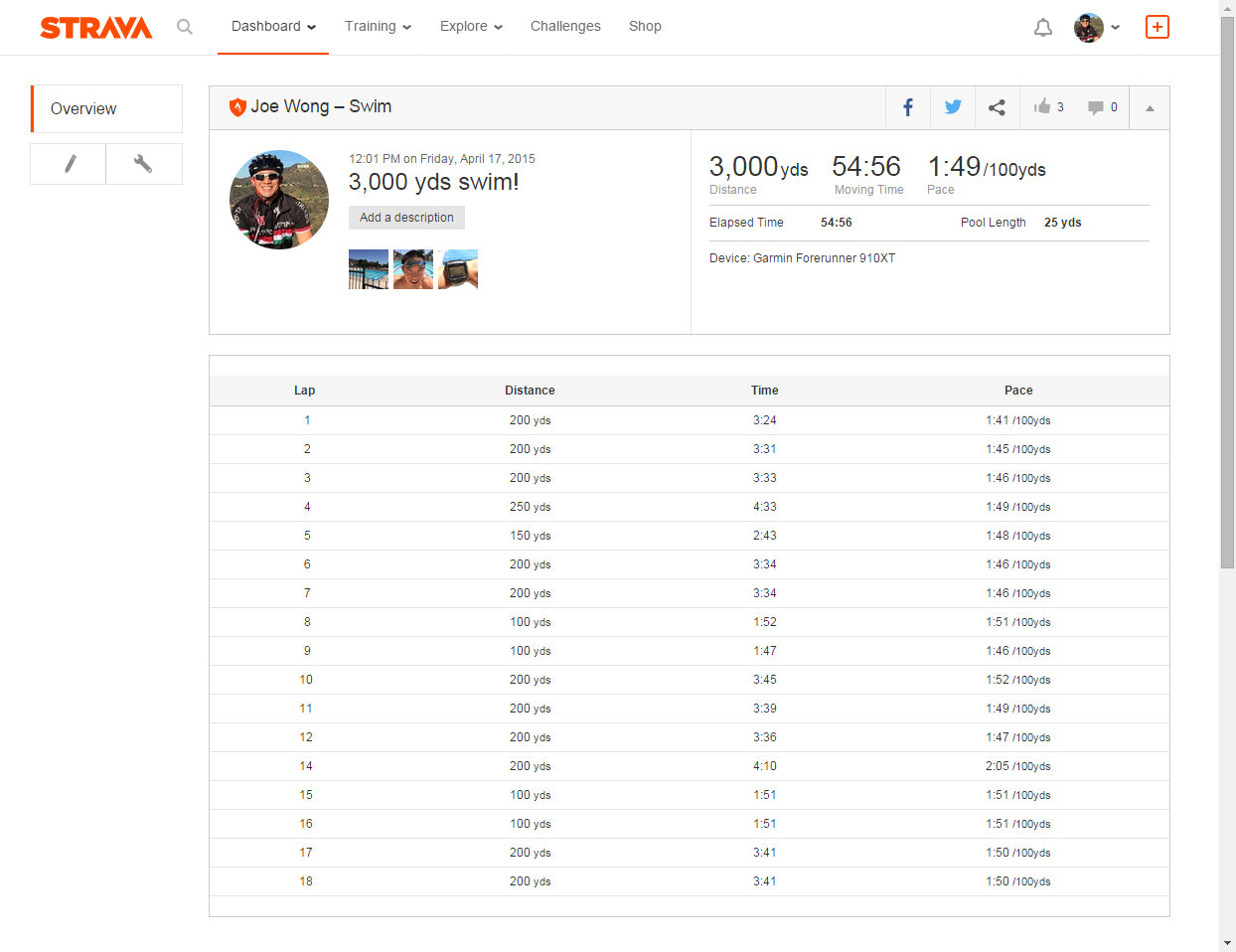Select lap 4 row number

point(307,507)
